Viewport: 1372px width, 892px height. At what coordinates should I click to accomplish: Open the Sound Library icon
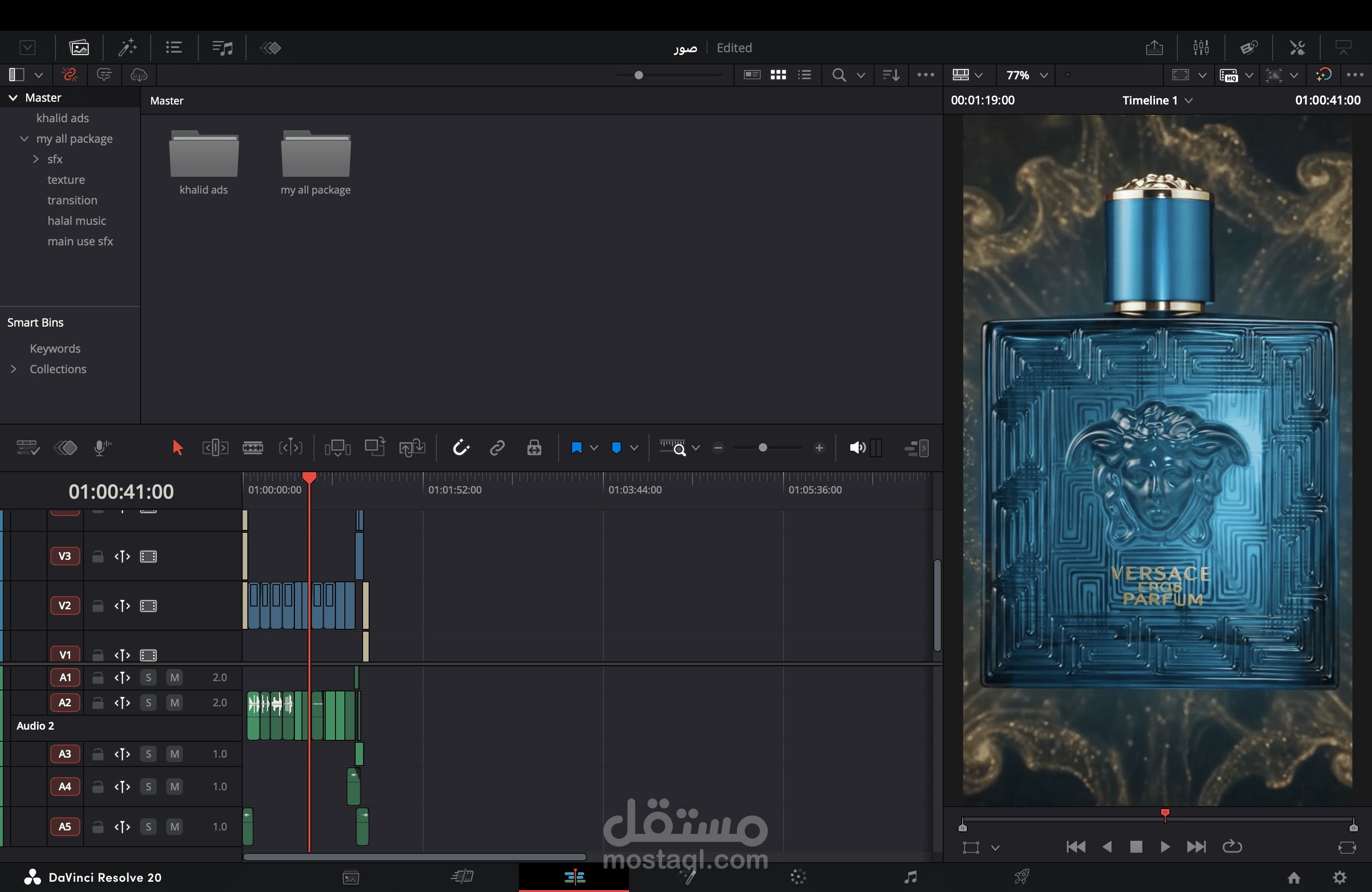[222, 47]
